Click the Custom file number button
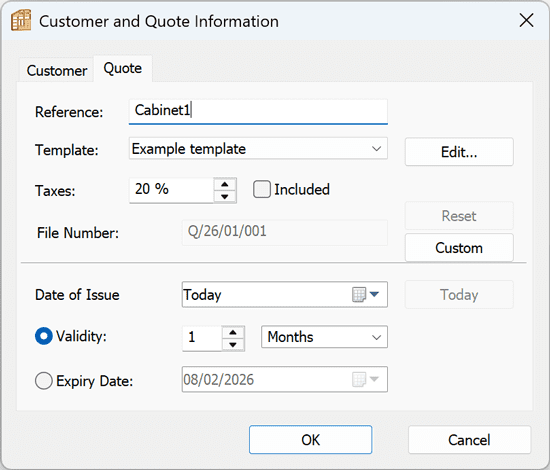 pyautogui.click(x=459, y=248)
